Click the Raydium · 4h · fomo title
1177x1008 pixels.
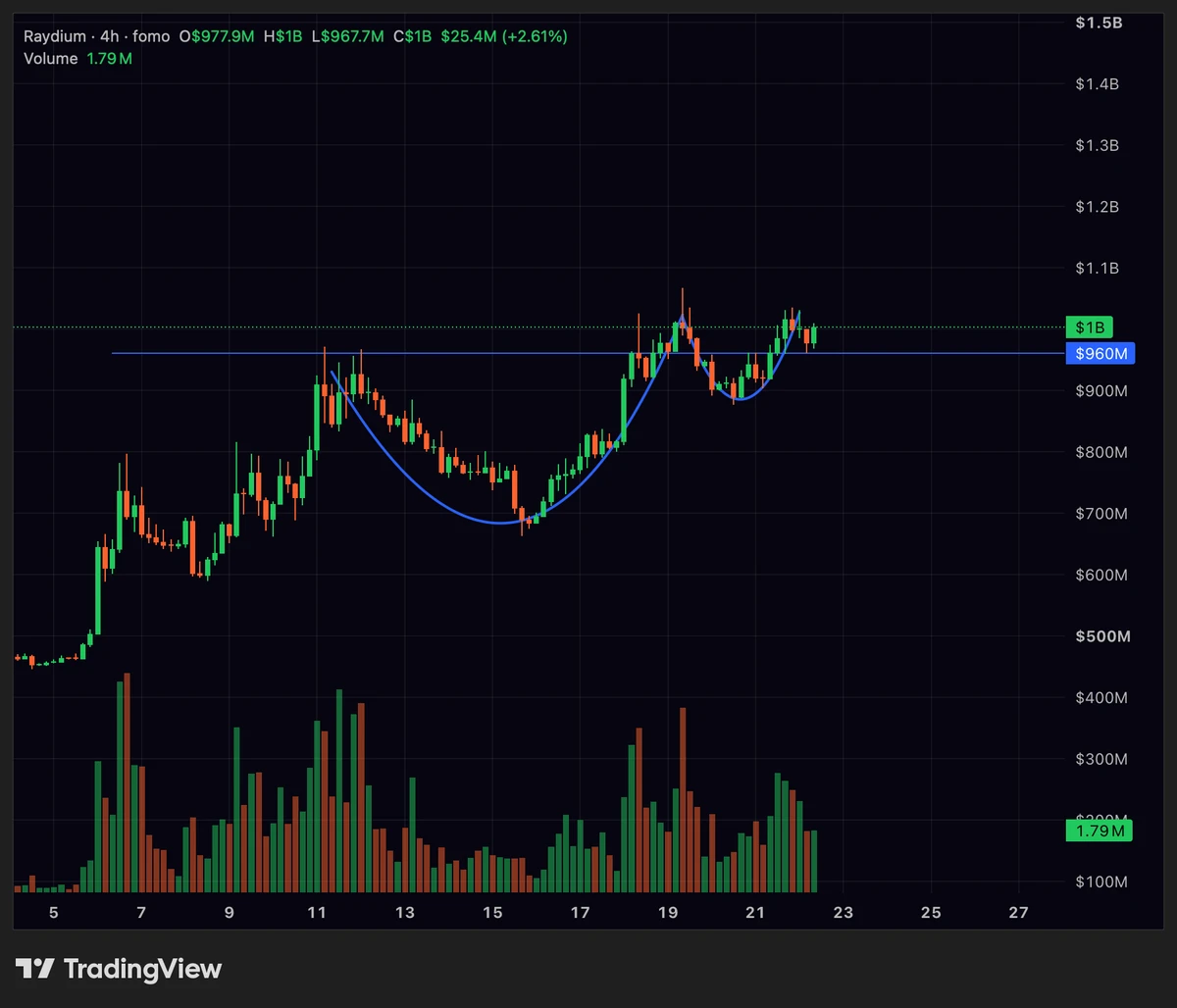point(96,36)
